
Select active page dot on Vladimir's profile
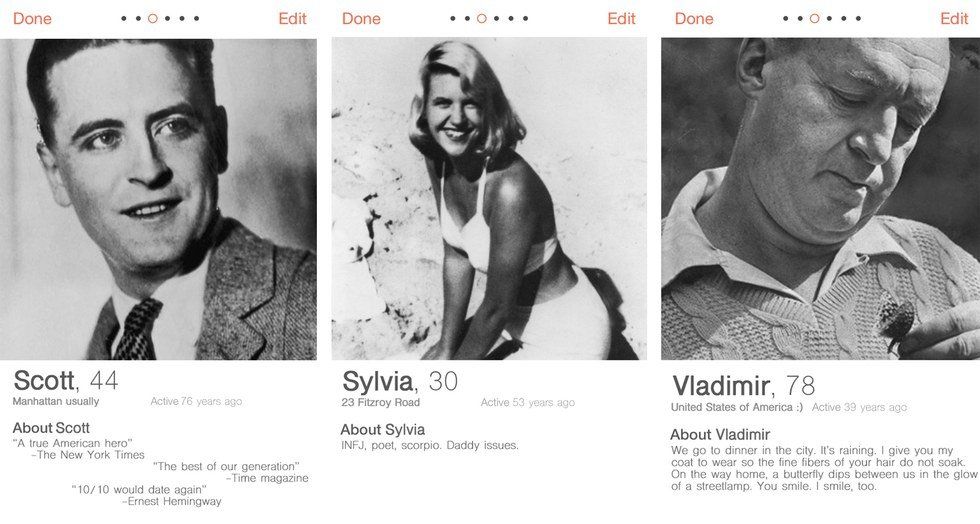coord(814,19)
